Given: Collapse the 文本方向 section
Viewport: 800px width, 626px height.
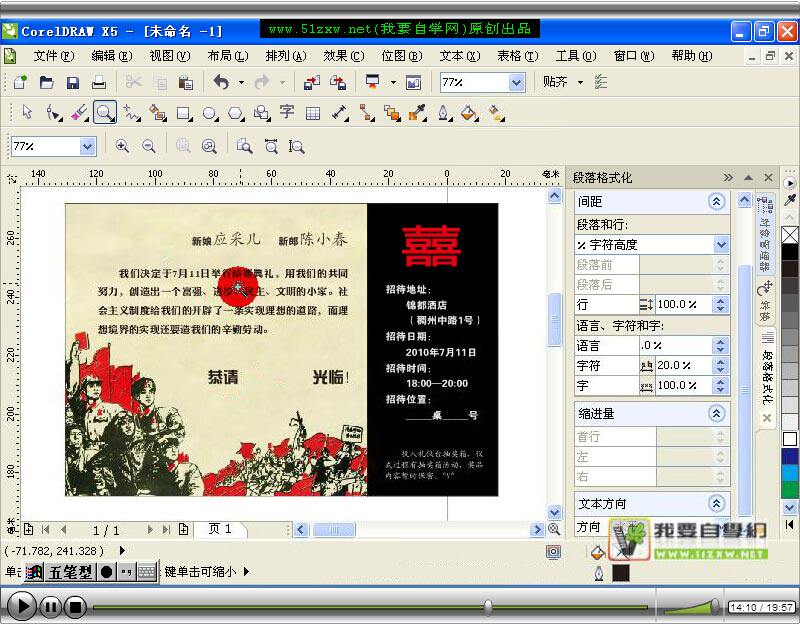Looking at the screenshot, I should point(716,504).
